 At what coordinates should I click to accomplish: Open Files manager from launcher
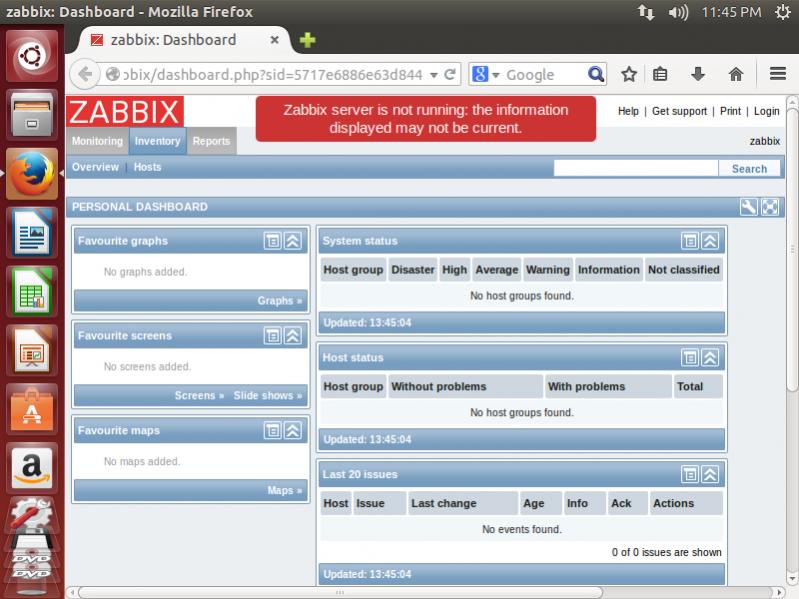coord(32,114)
